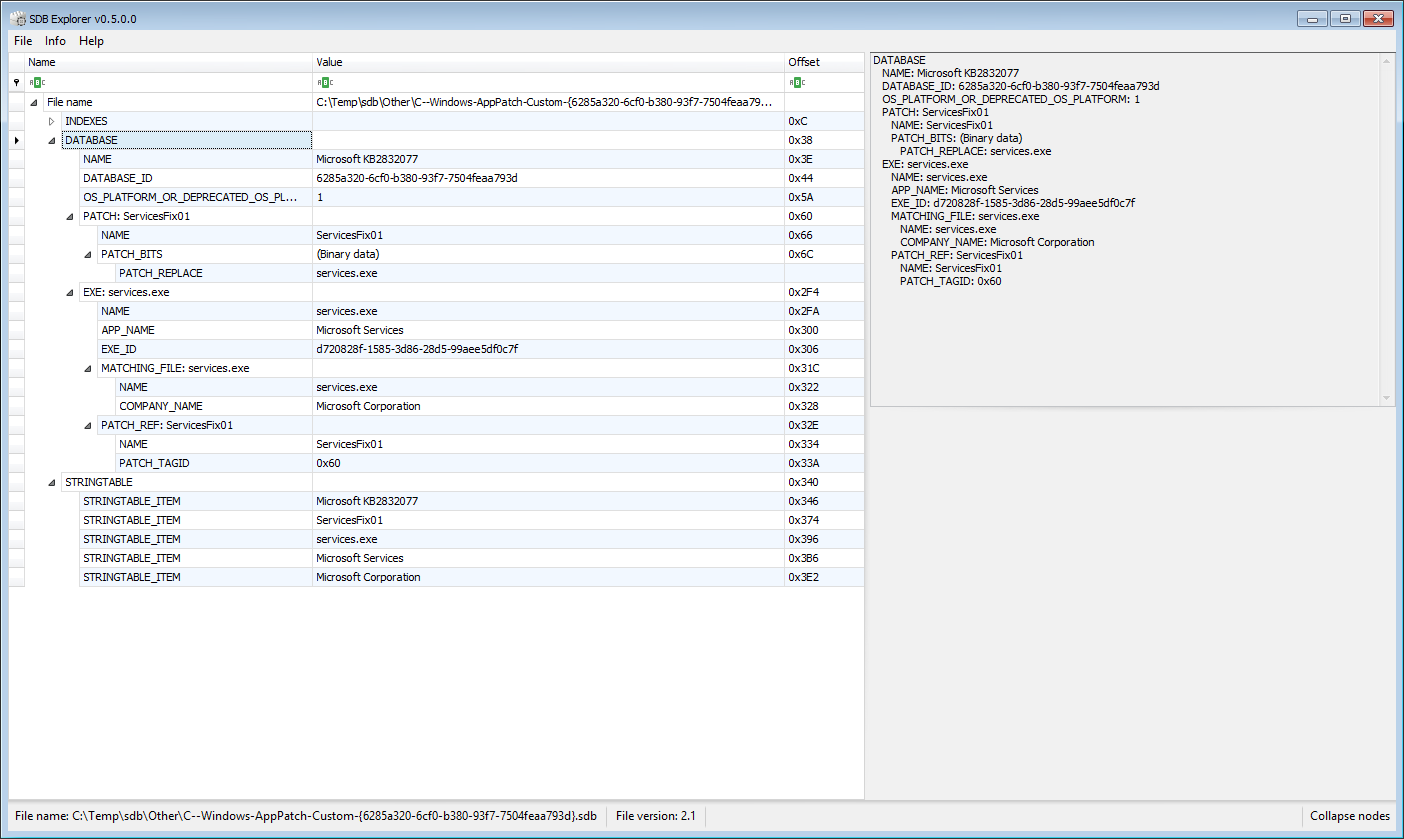Click the File version: 2.1 status entry
This screenshot has height=839, width=1404.
coord(655,816)
